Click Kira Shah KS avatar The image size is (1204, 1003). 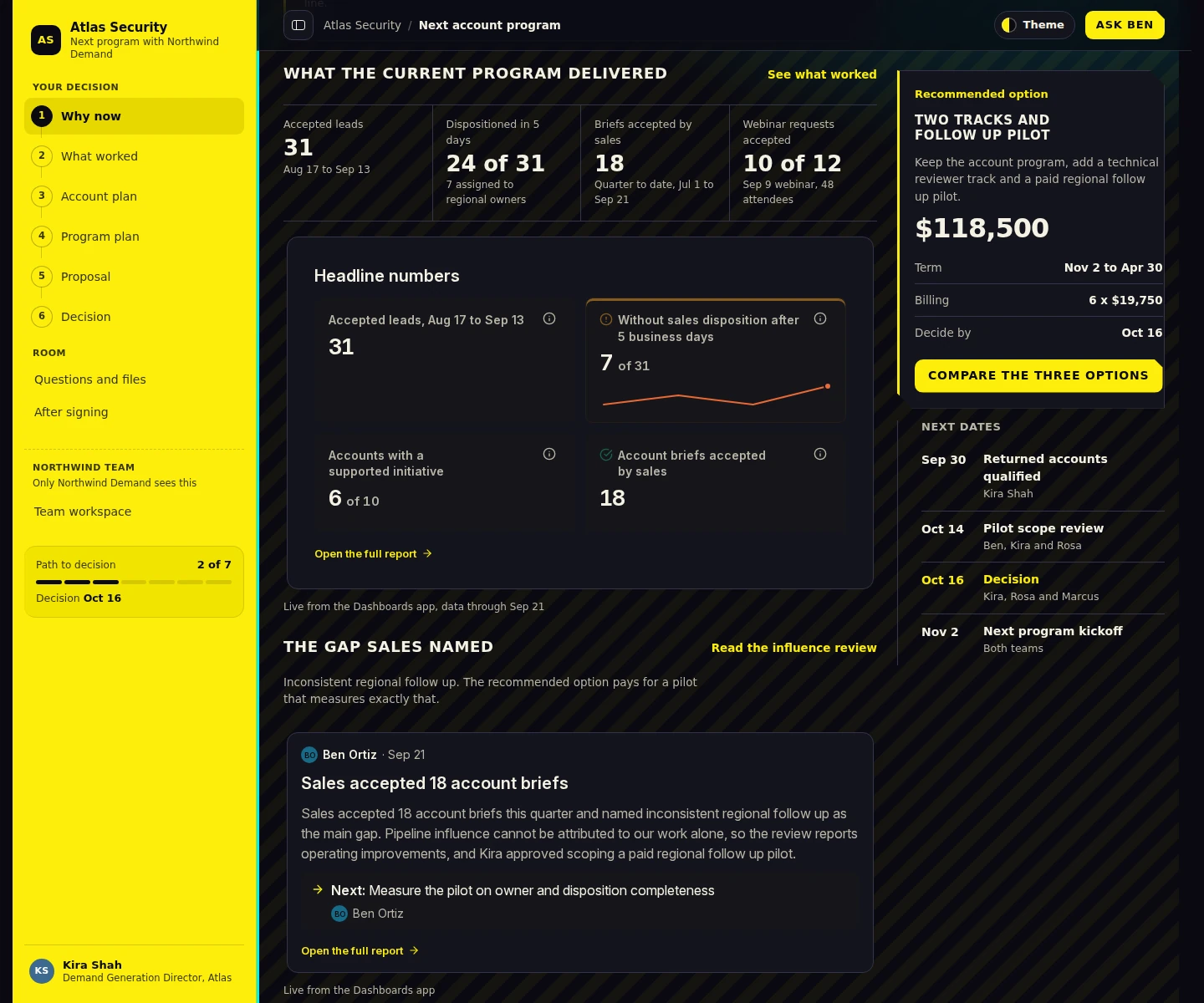click(42, 970)
